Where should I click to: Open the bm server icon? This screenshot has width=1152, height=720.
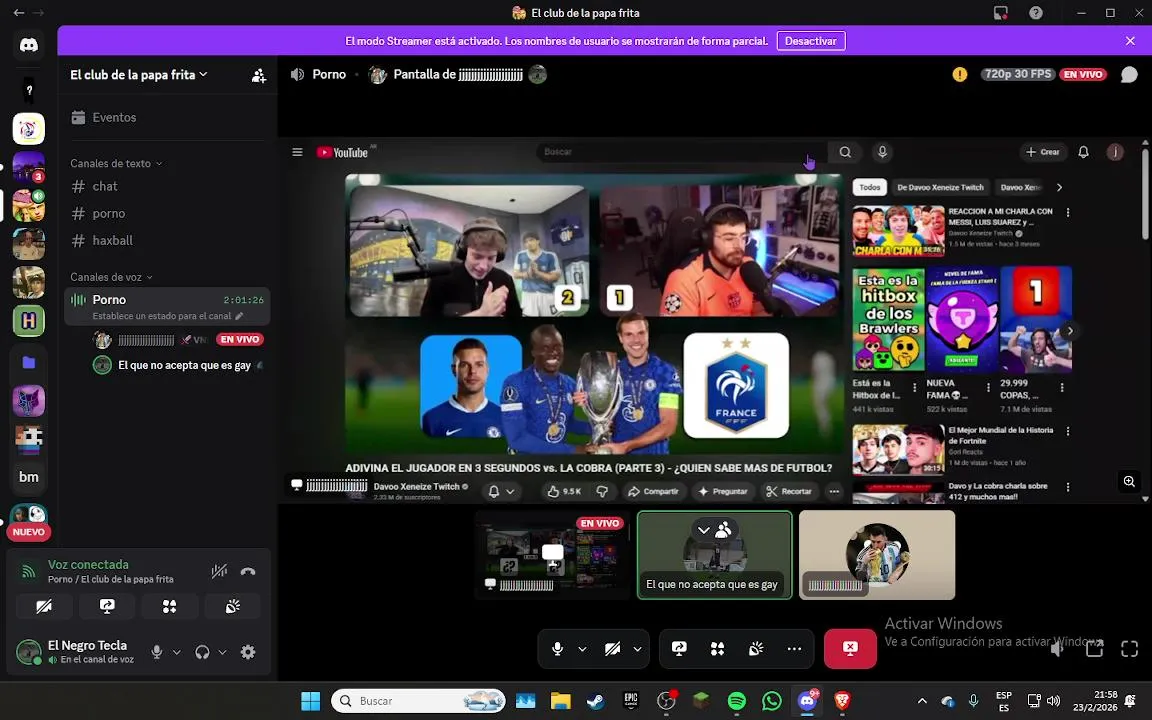pyautogui.click(x=29, y=477)
